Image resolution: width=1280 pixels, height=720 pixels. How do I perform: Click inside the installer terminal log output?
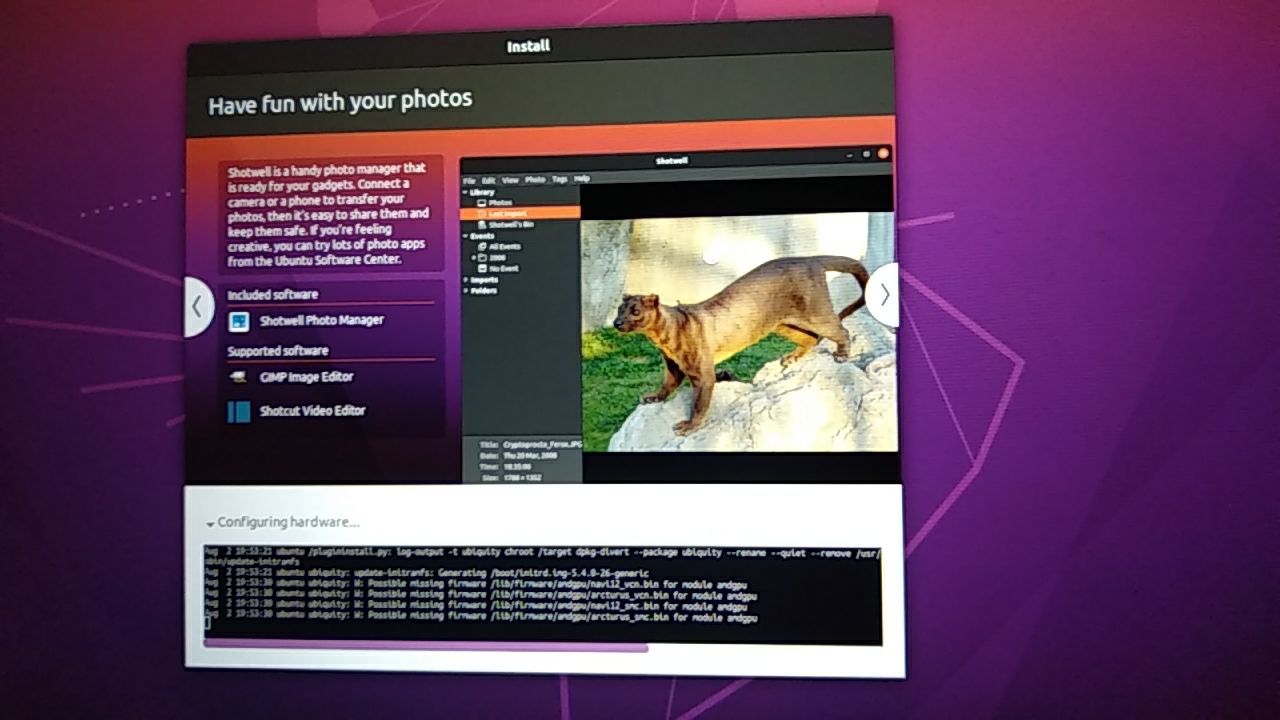pyautogui.click(x=542, y=594)
